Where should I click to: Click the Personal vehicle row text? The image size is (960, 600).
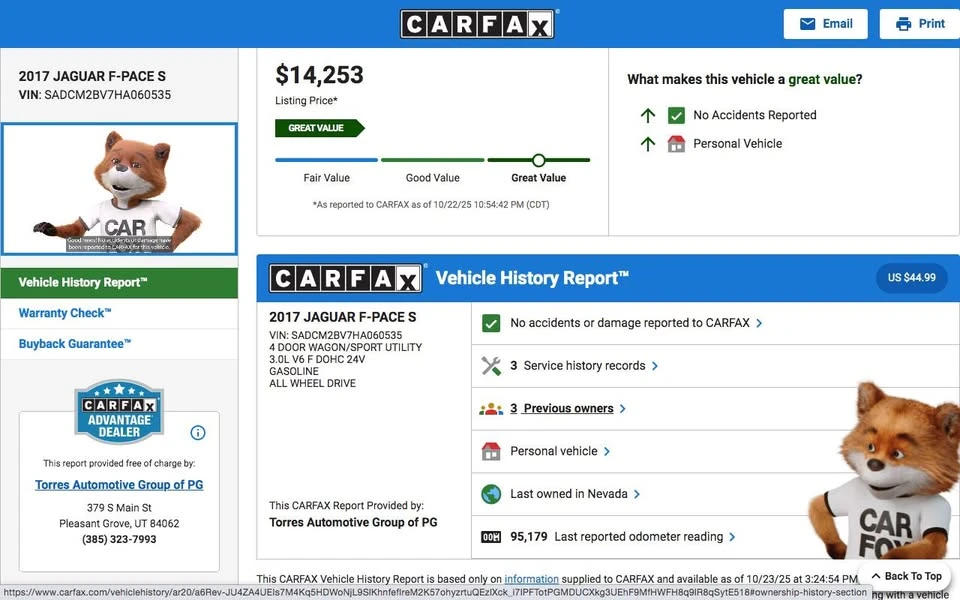pos(553,451)
